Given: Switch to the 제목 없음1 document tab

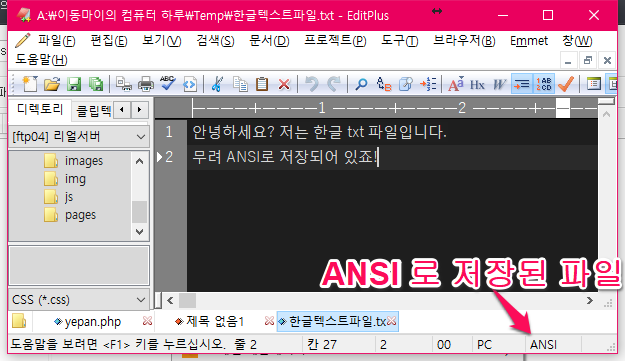Looking at the screenshot, I should click(x=215, y=322).
